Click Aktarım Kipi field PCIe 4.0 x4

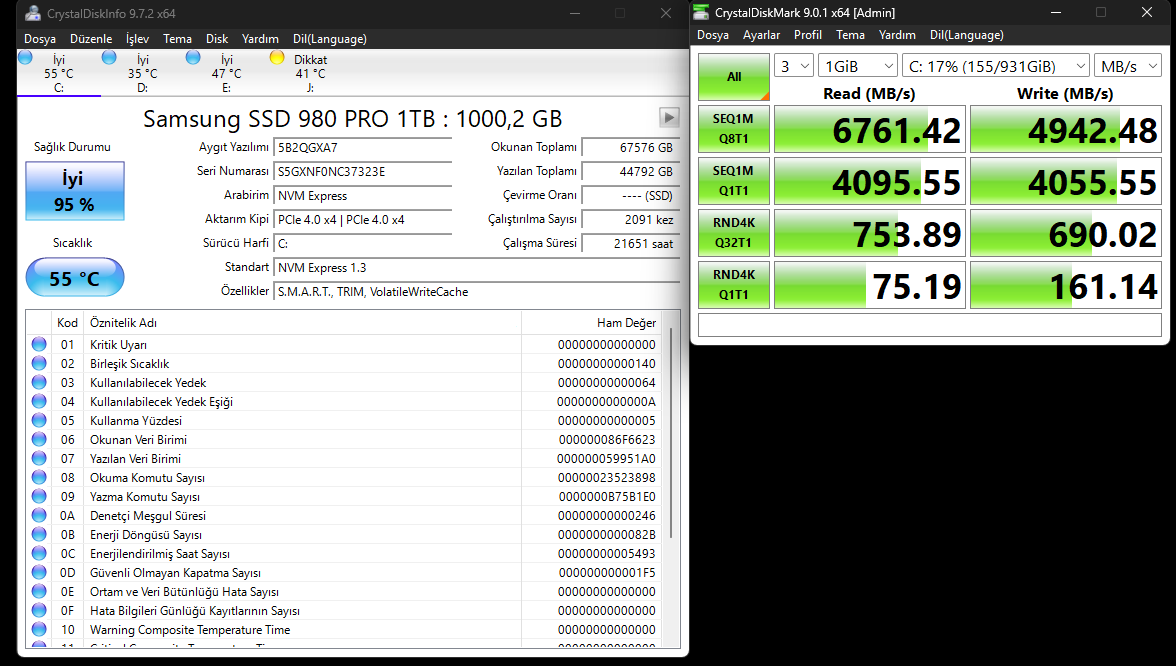[x=362, y=220]
